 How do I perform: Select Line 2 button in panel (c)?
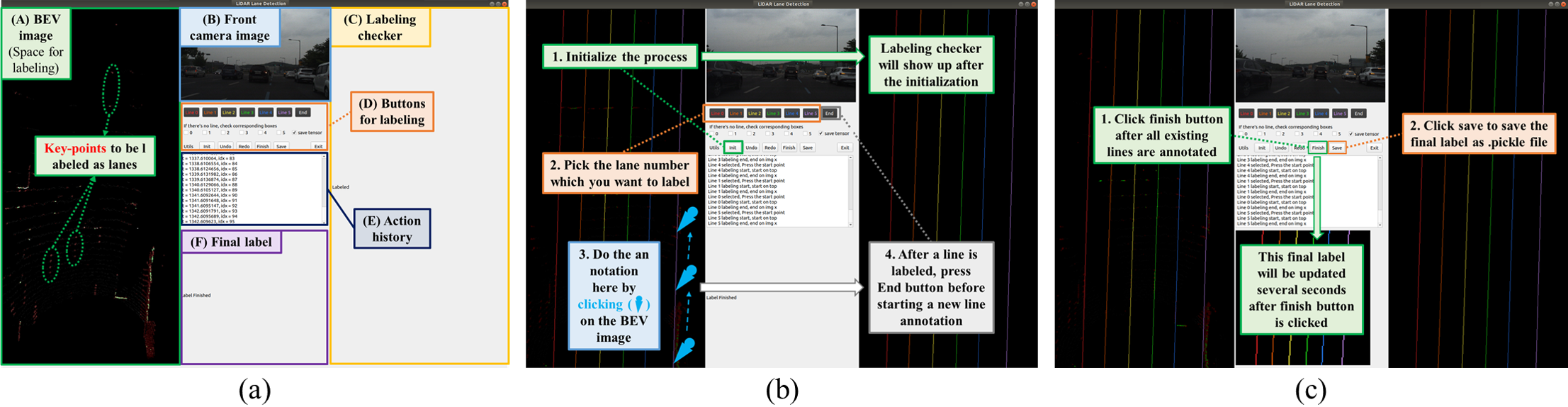click(1284, 113)
